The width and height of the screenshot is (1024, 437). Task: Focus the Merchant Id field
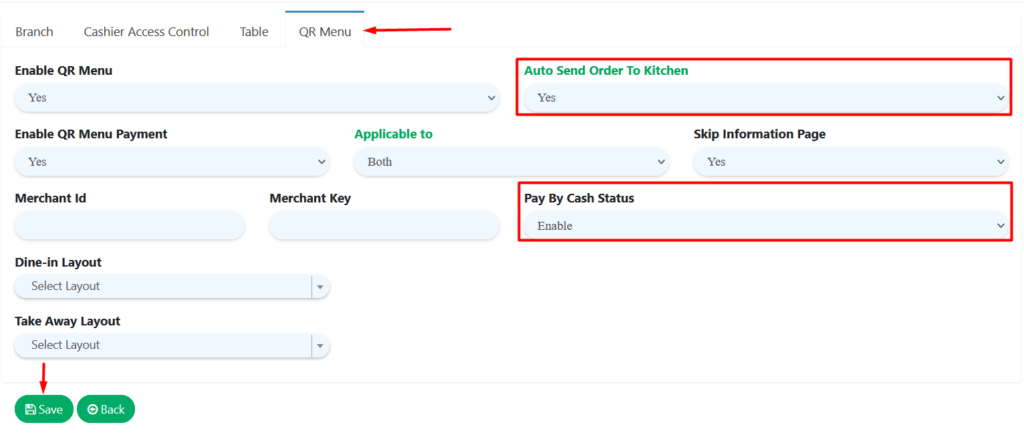pyautogui.click(x=130, y=226)
